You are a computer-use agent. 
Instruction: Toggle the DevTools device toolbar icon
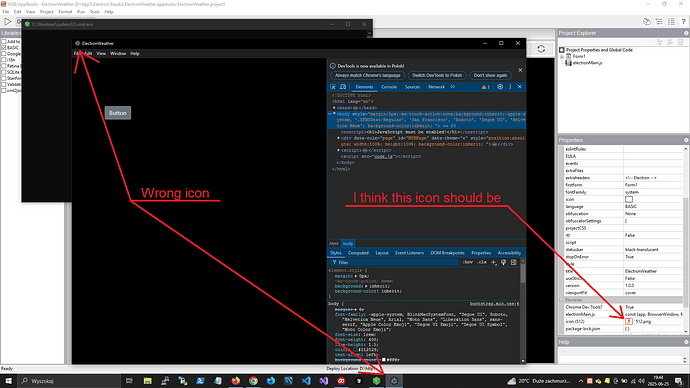(343, 87)
